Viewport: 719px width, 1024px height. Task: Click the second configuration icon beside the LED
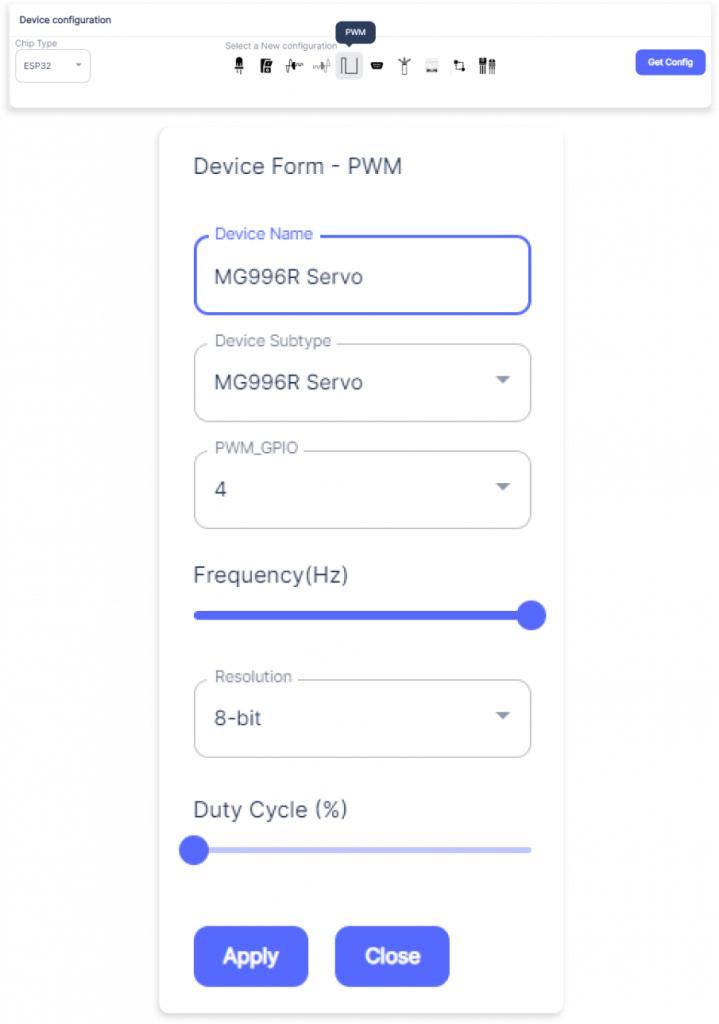point(266,66)
